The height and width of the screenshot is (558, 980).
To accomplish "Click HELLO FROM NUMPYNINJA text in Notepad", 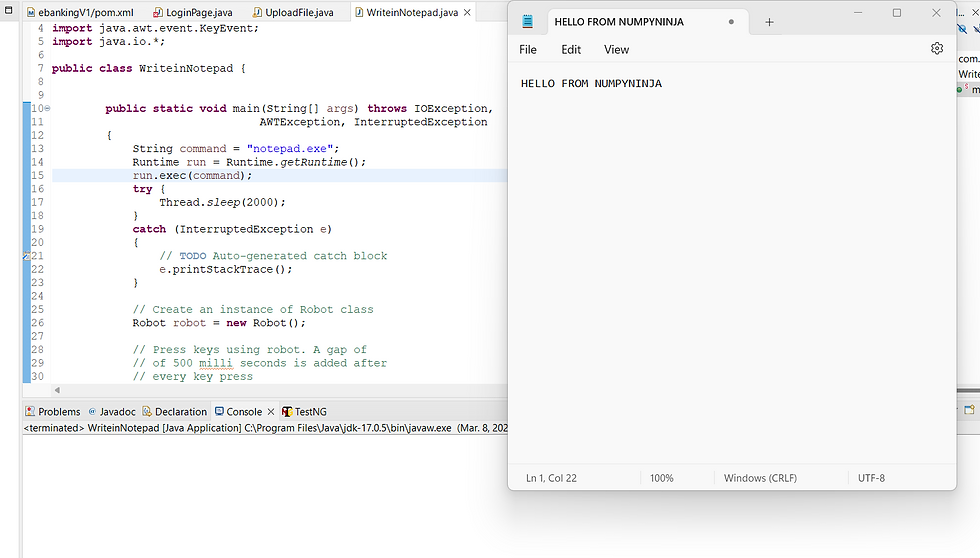I will (591, 84).
